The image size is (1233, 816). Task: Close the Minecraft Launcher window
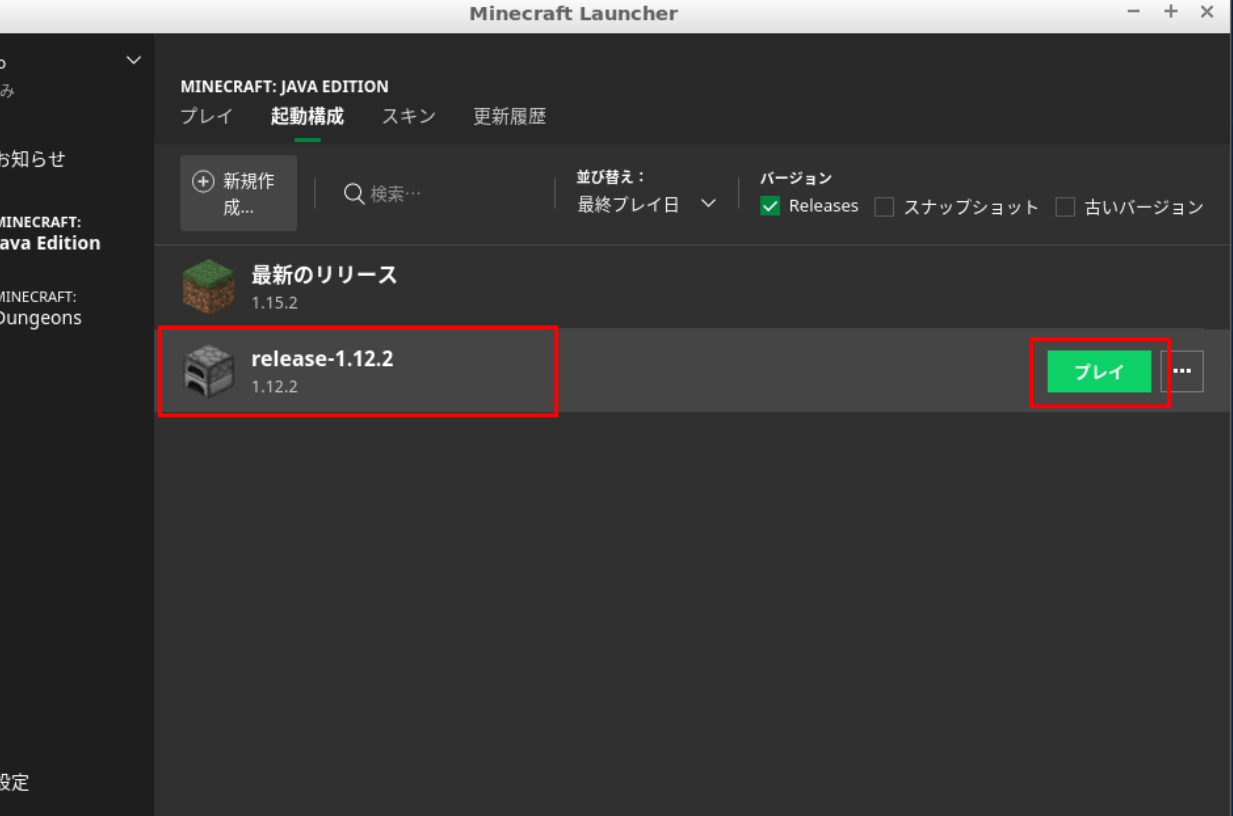pyautogui.click(x=1207, y=12)
